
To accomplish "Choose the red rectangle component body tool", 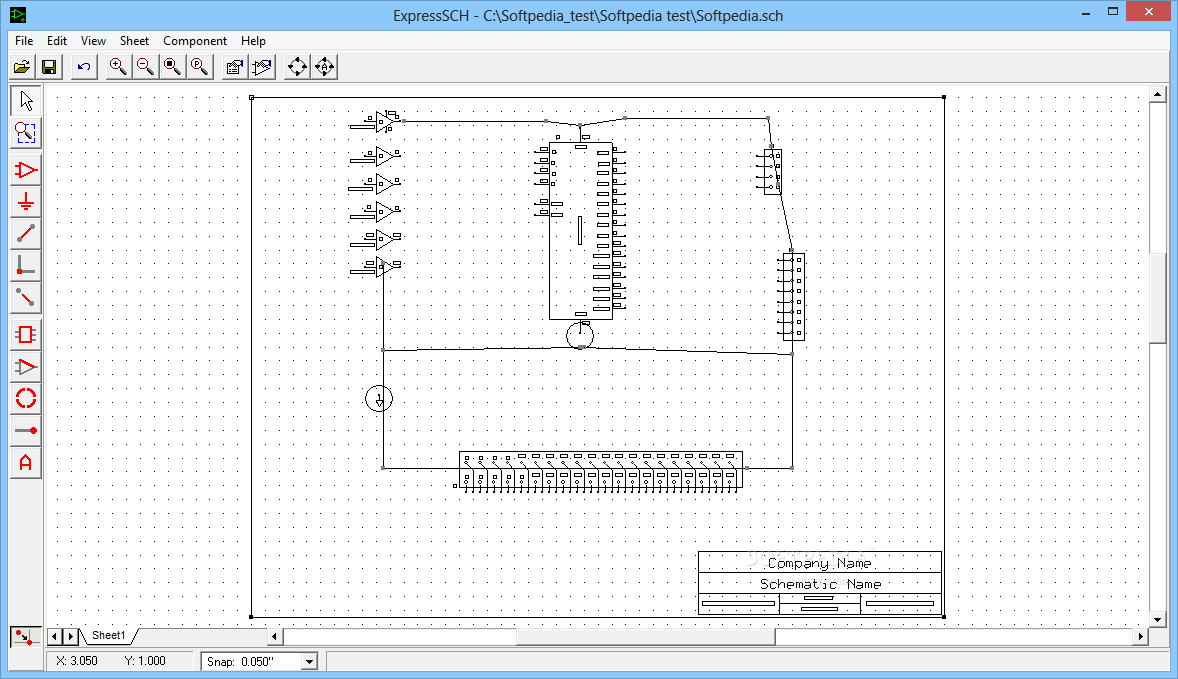I will [26, 334].
